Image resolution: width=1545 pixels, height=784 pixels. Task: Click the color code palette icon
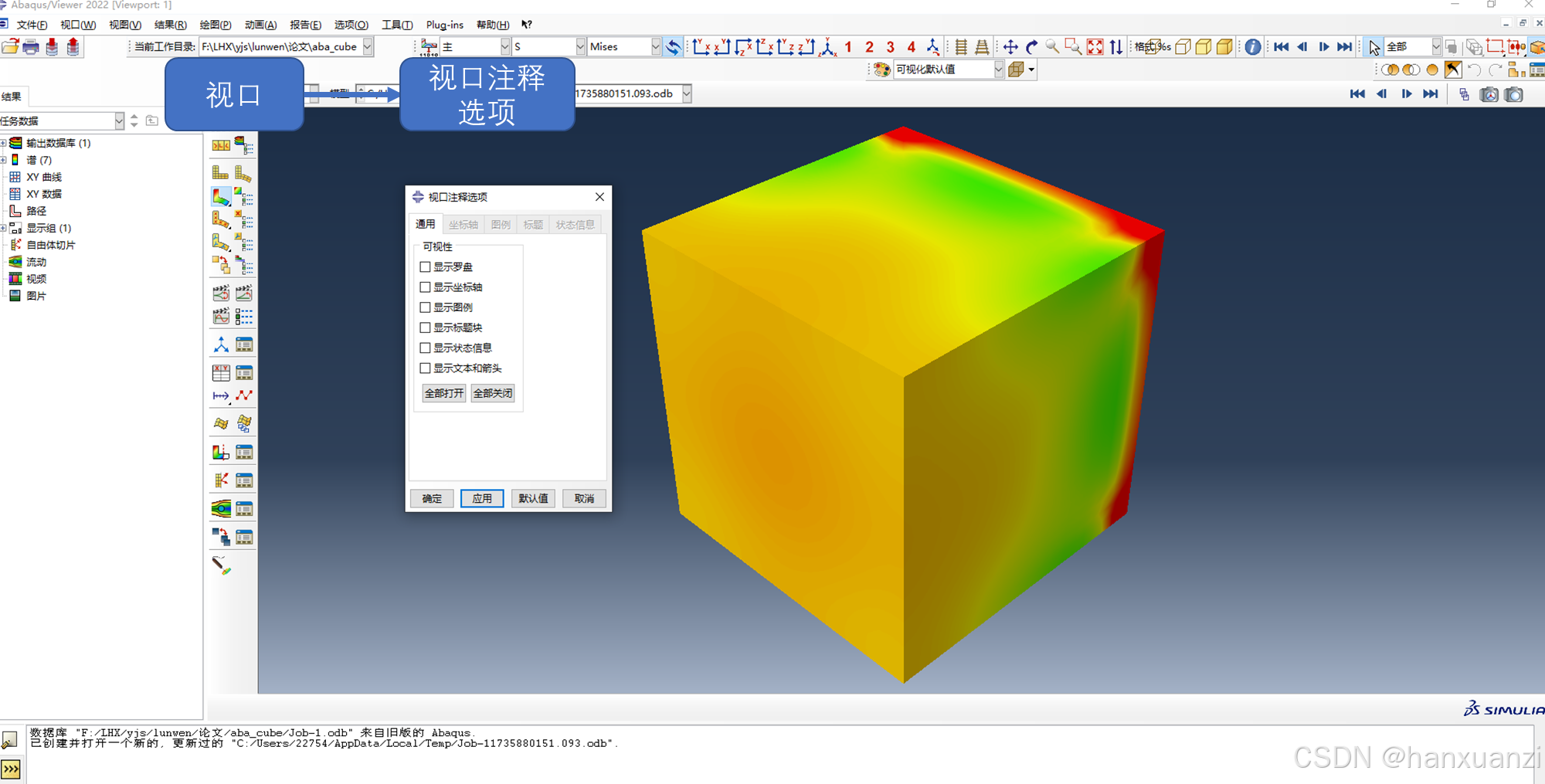(x=881, y=70)
